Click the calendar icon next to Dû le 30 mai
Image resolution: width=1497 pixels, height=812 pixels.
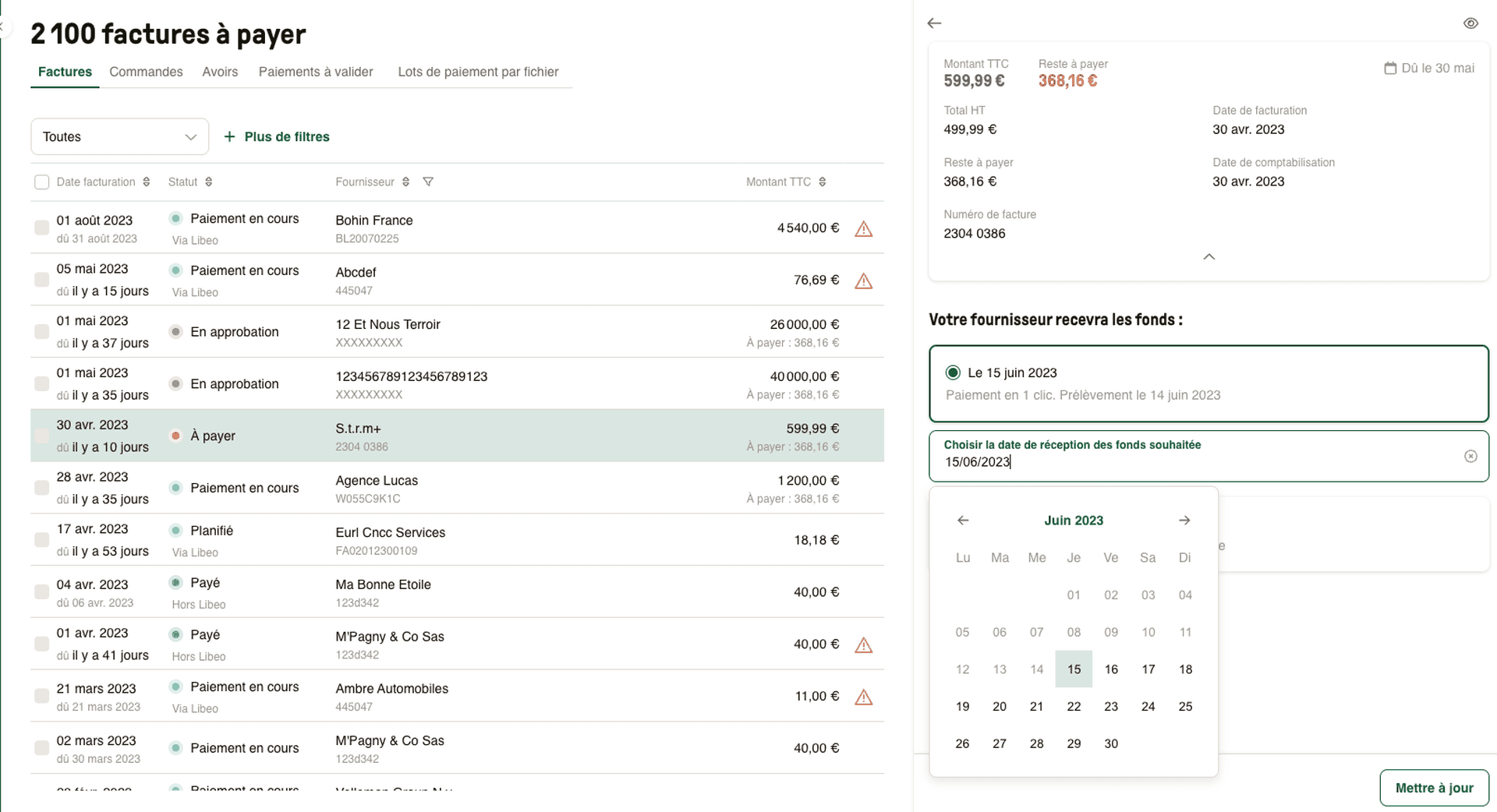click(x=1389, y=69)
